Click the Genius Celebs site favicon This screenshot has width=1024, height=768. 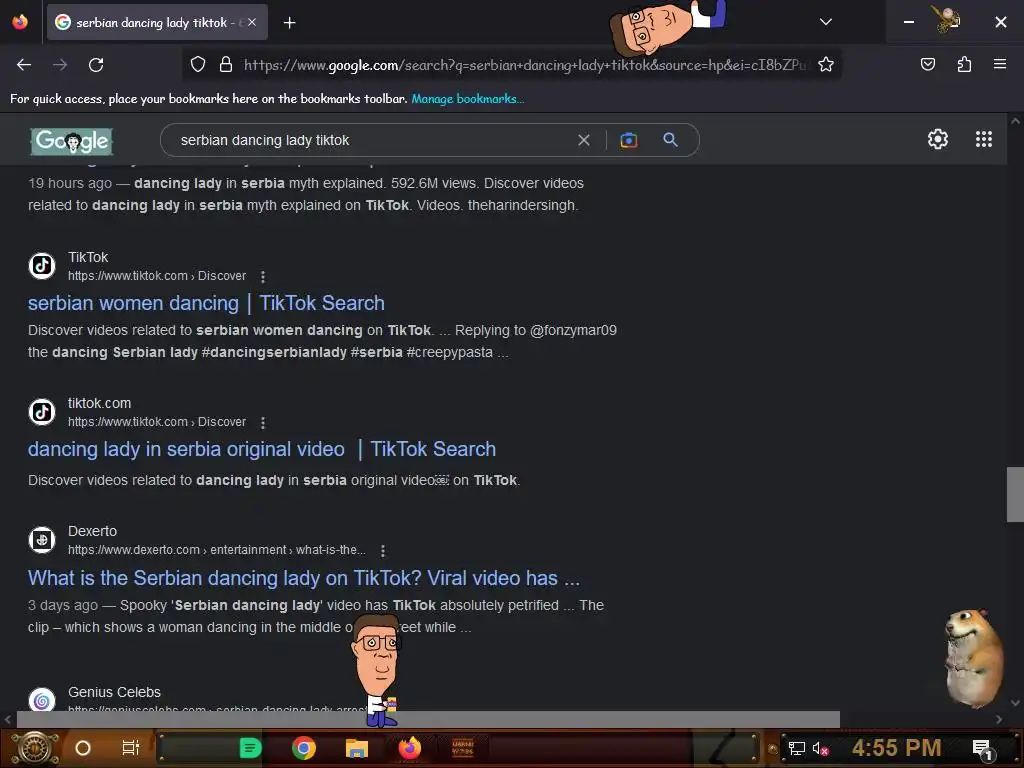pyautogui.click(x=42, y=701)
